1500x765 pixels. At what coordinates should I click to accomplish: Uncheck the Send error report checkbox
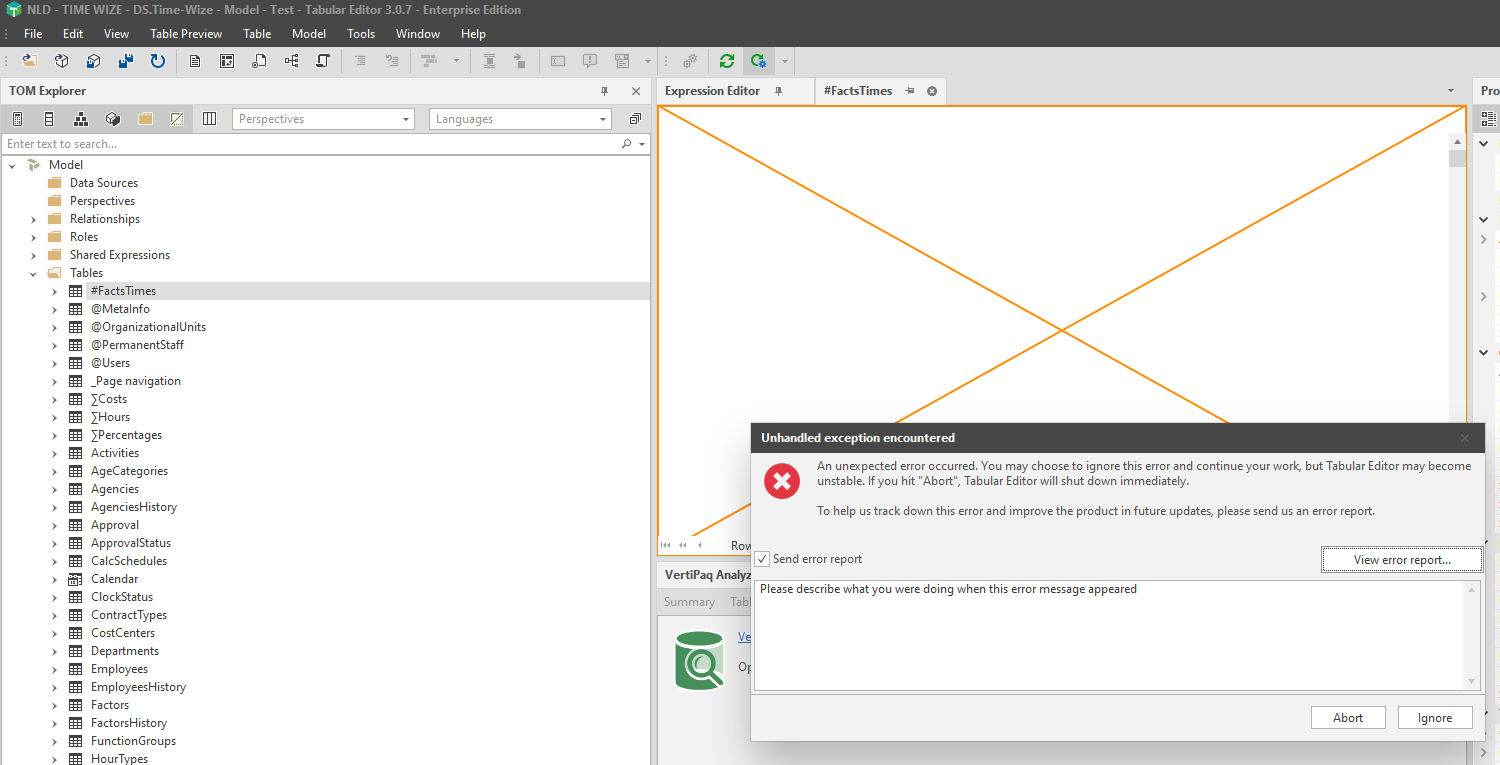(762, 559)
